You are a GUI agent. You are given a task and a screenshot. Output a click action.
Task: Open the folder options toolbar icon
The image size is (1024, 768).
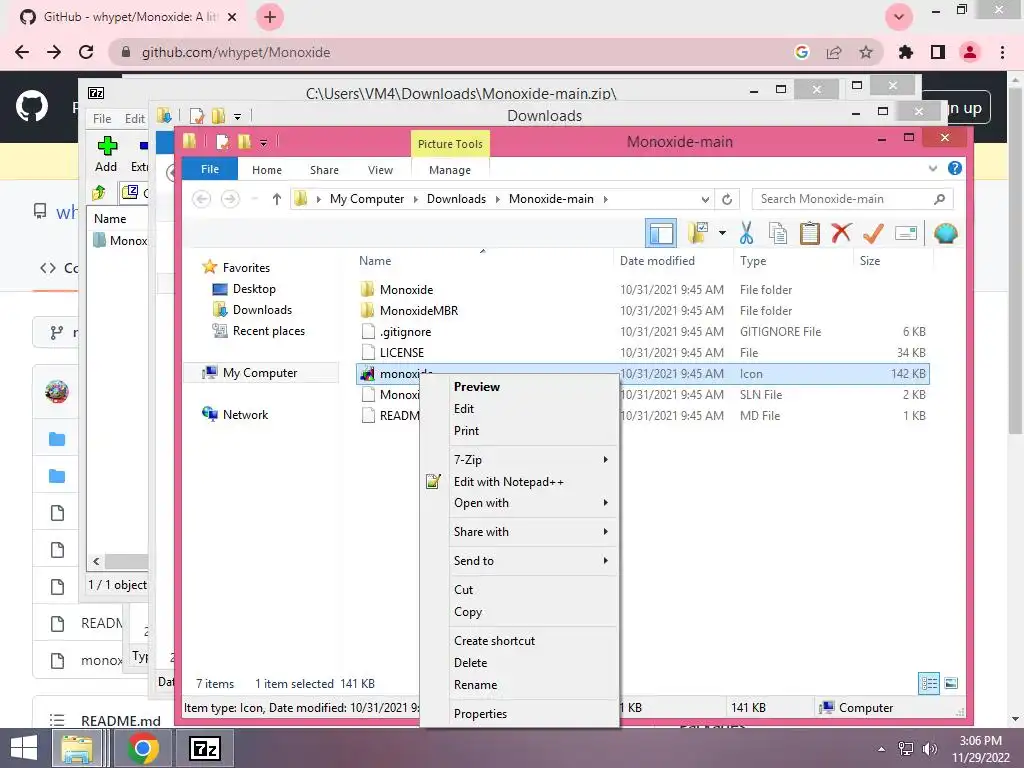pos(697,233)
